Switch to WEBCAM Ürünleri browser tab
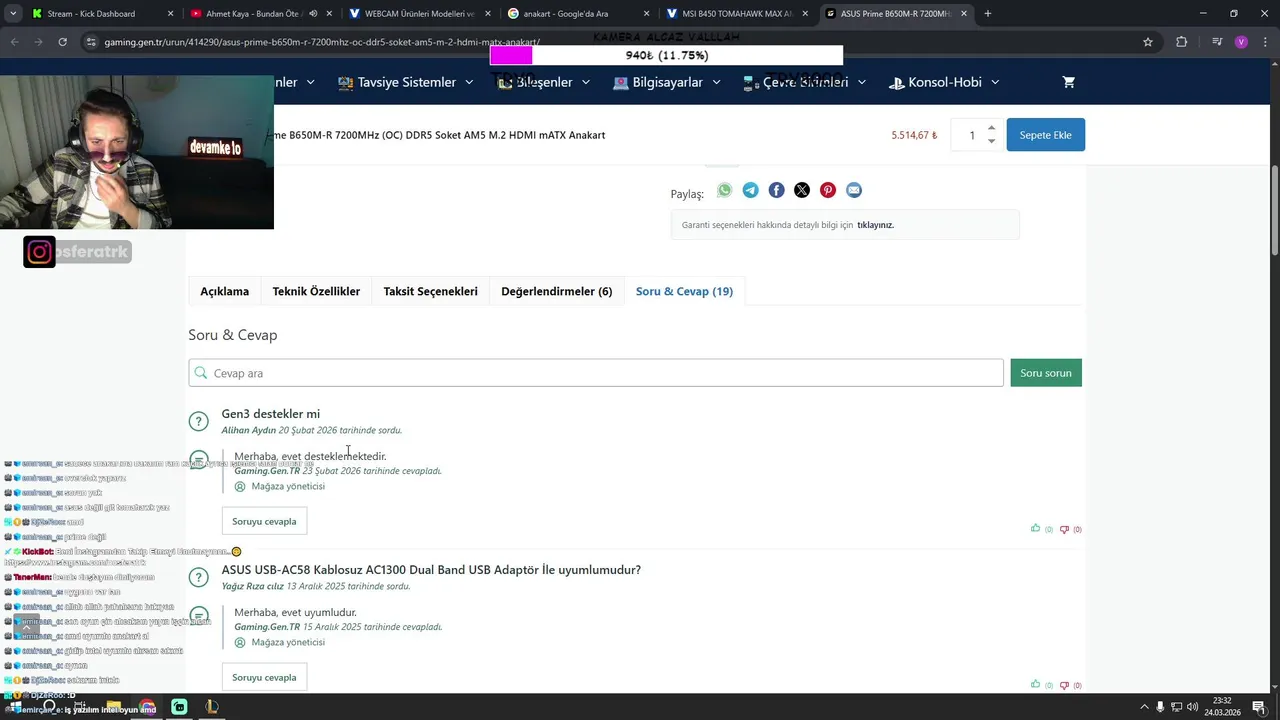The width and height of the screenshot is (1280, 720). click(419, 14)
